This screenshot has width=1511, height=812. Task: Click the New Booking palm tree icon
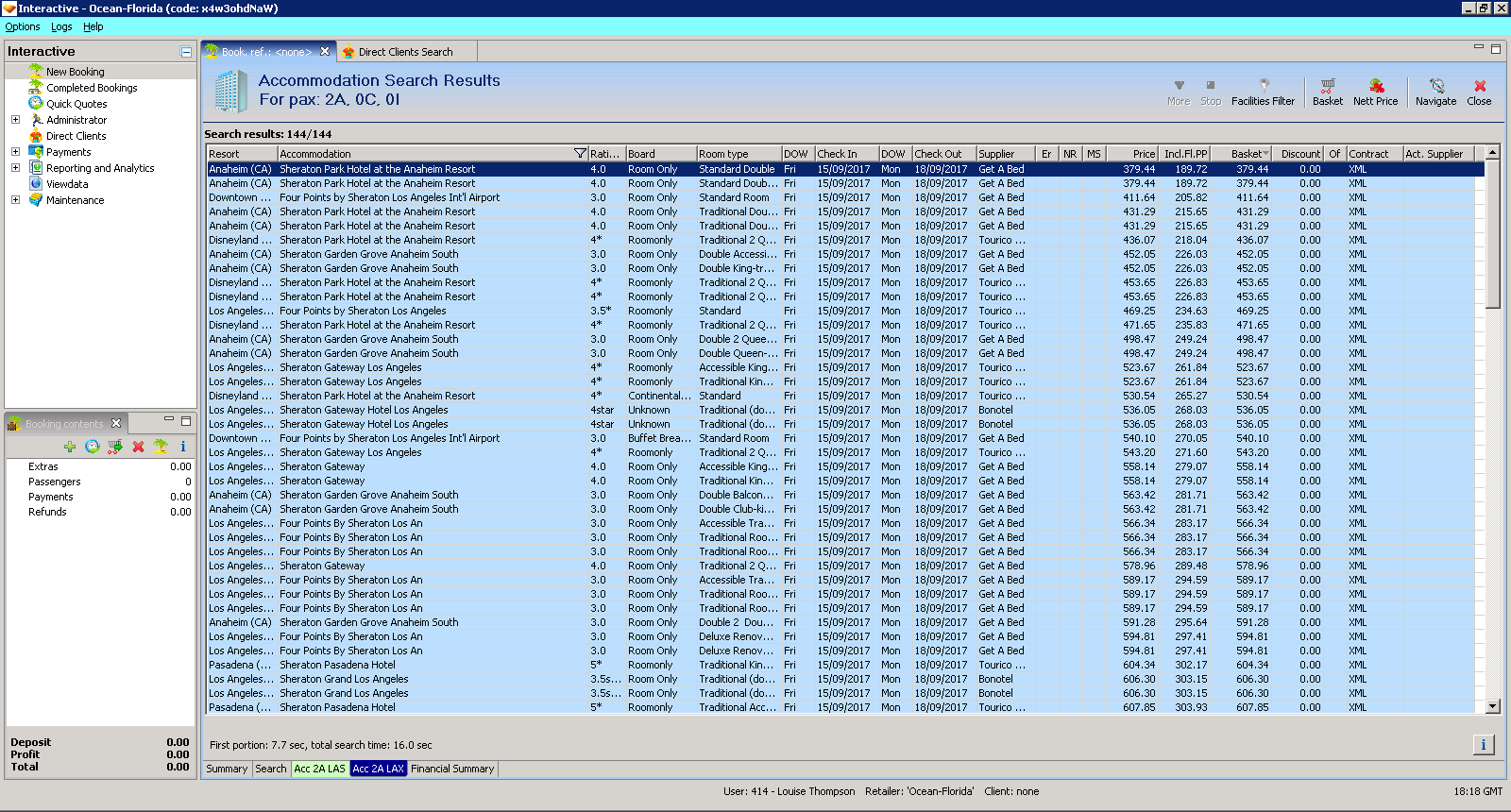tap(36, 71)
